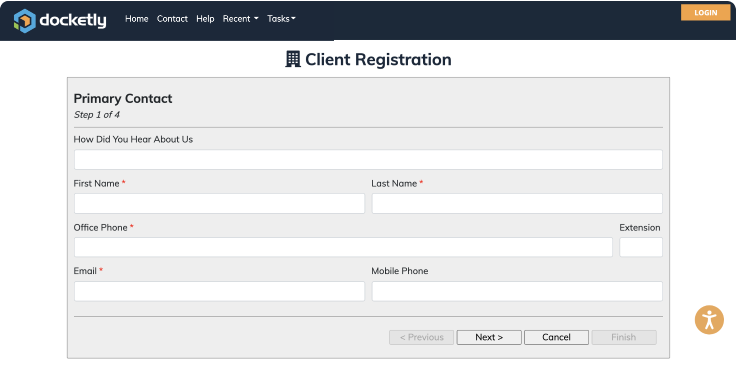The width and height of the screenshot is (736, 392).
Task: Click the building icon beside Client Registration
Action: coord(293,59)
